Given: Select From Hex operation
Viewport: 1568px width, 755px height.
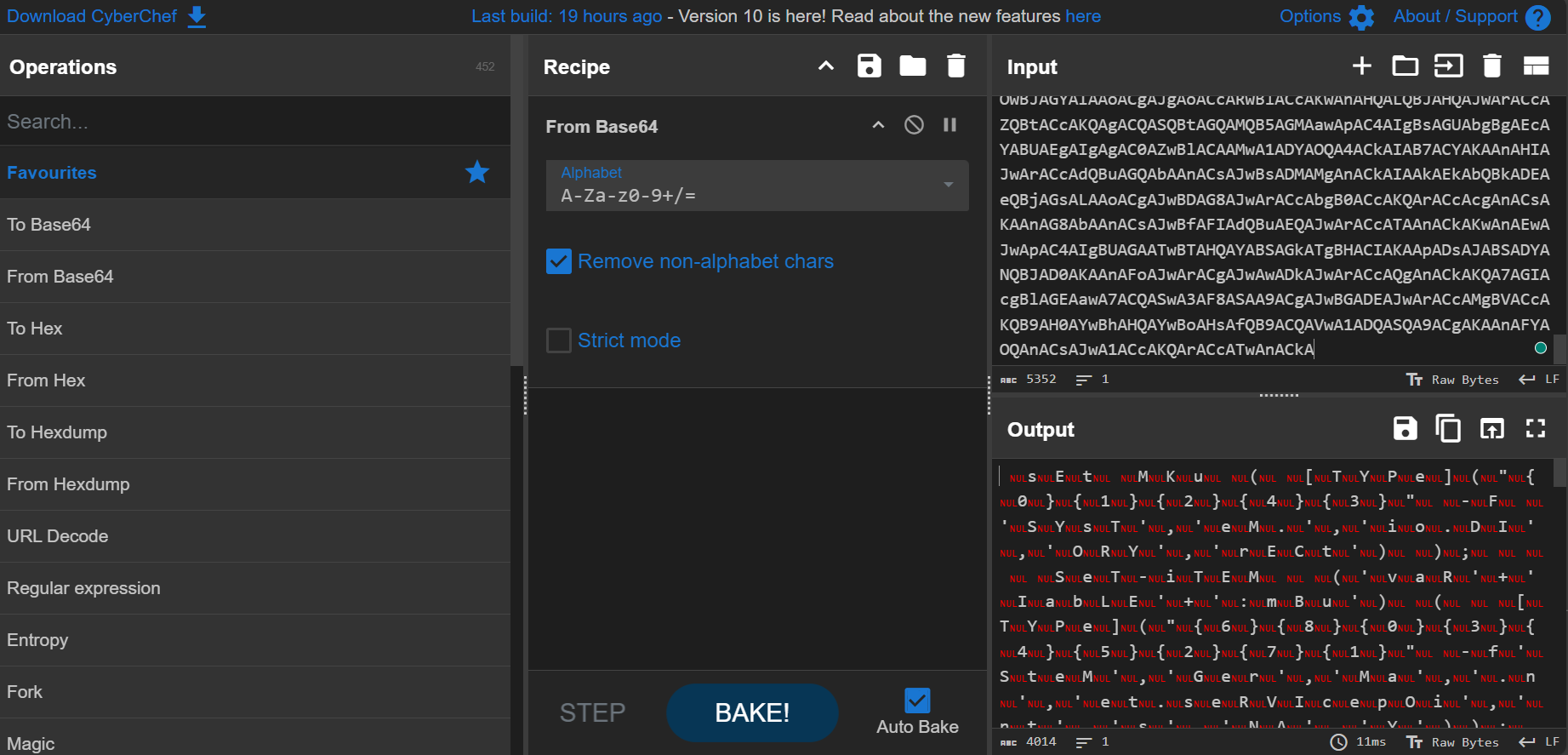Looking at the screenshot, I should [x=255, y=380].
